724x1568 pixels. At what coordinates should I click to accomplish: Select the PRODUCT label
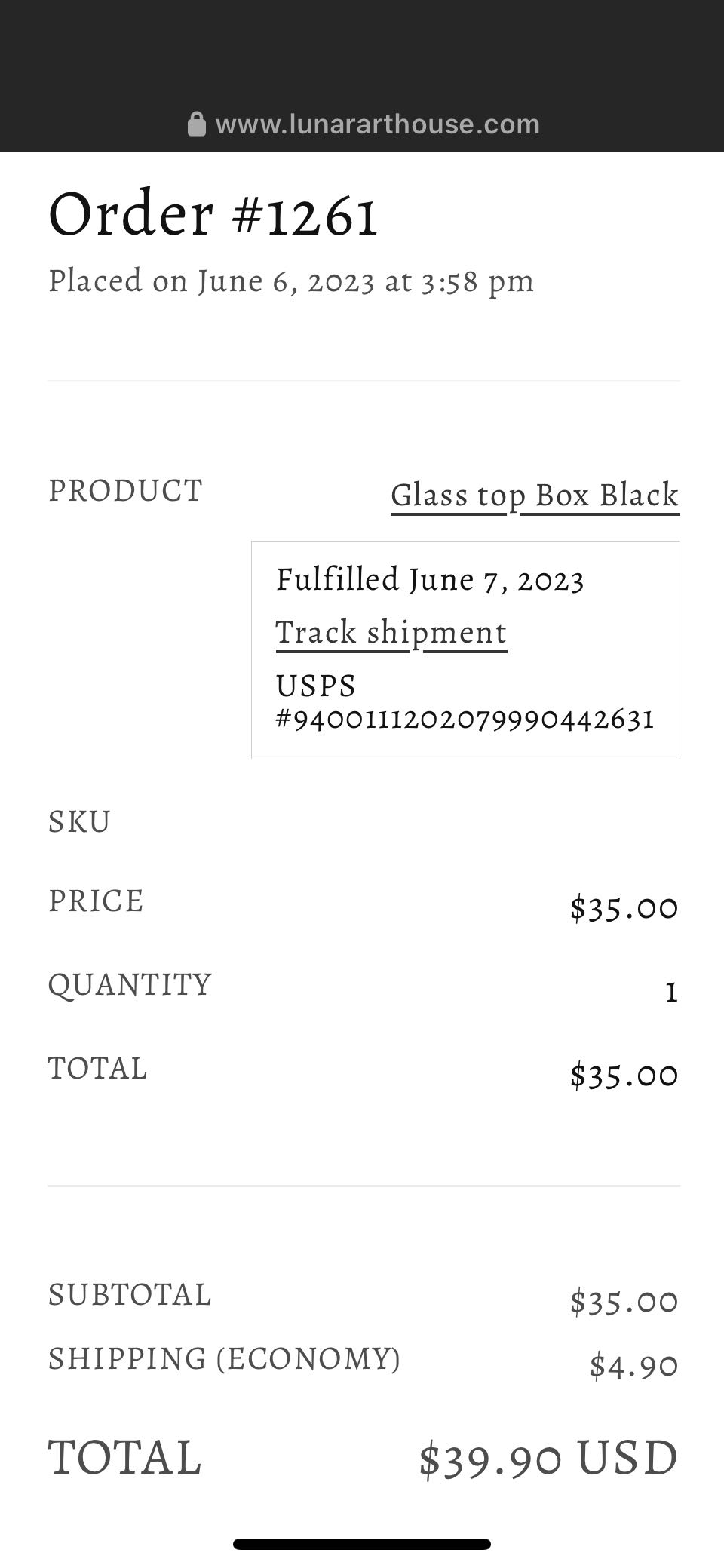(x=125, y=491)
